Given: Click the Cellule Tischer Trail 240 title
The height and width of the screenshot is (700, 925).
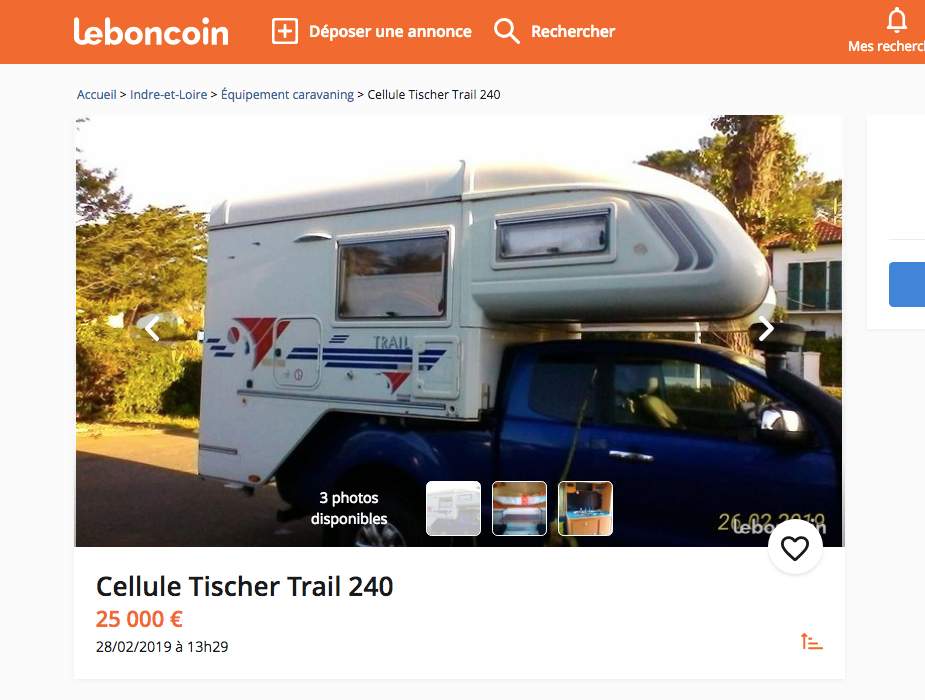Looking at the screenshot, I should [x=245, y=587].
